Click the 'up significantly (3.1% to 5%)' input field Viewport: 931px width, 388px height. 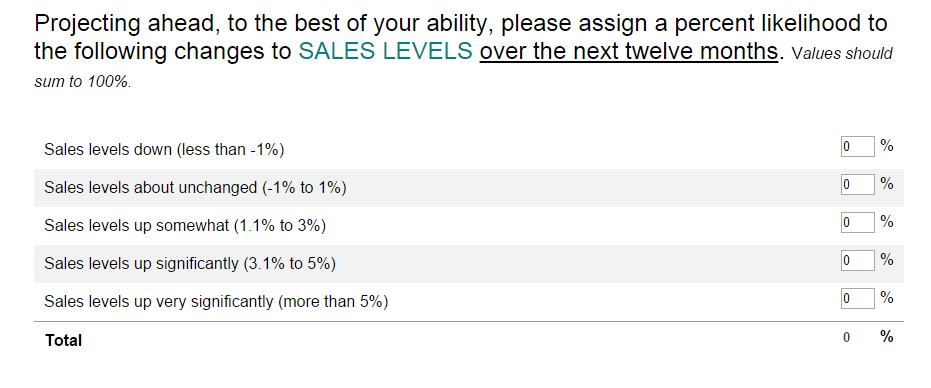[857, 260]
